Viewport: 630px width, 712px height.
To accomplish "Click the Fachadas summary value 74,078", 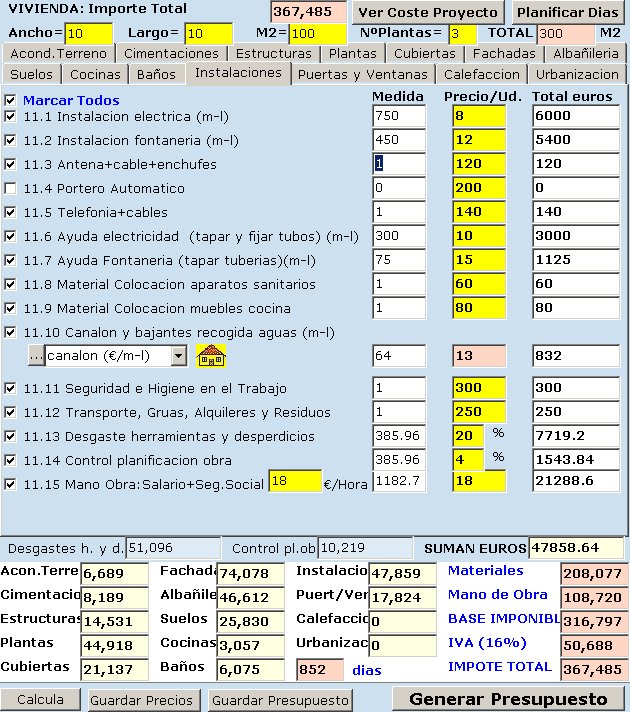I will pos(251,574).
